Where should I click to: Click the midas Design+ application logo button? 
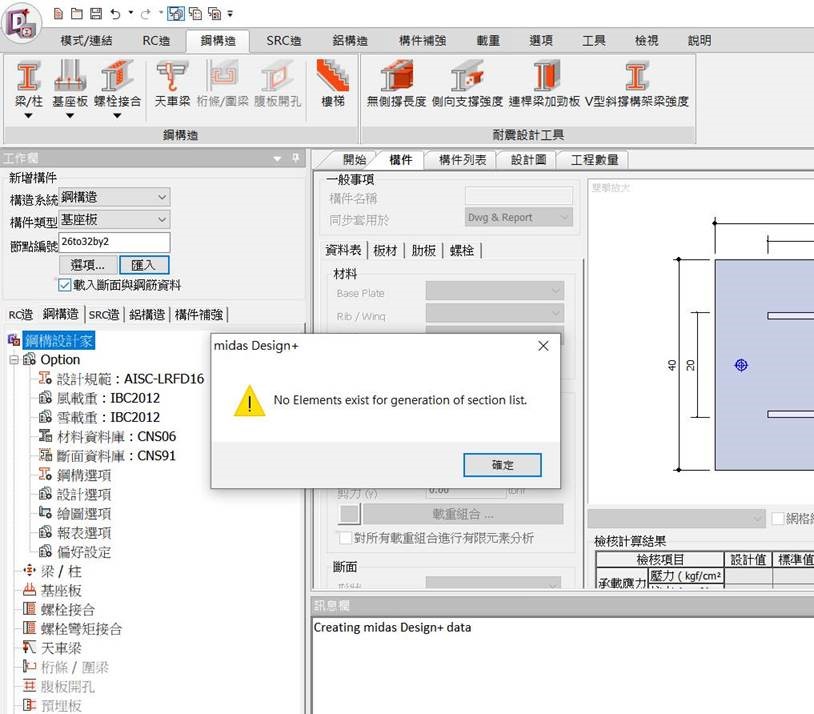pyautogui.click(x=21, y=24)
